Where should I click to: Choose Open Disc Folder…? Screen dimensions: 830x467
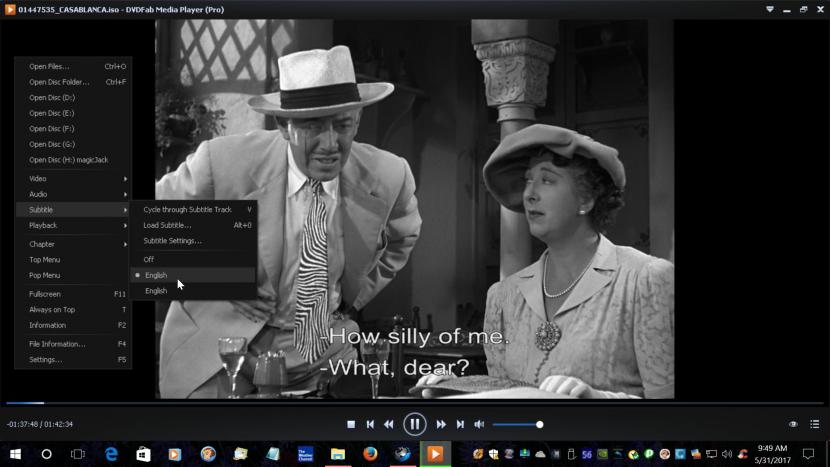click(73, 82)
